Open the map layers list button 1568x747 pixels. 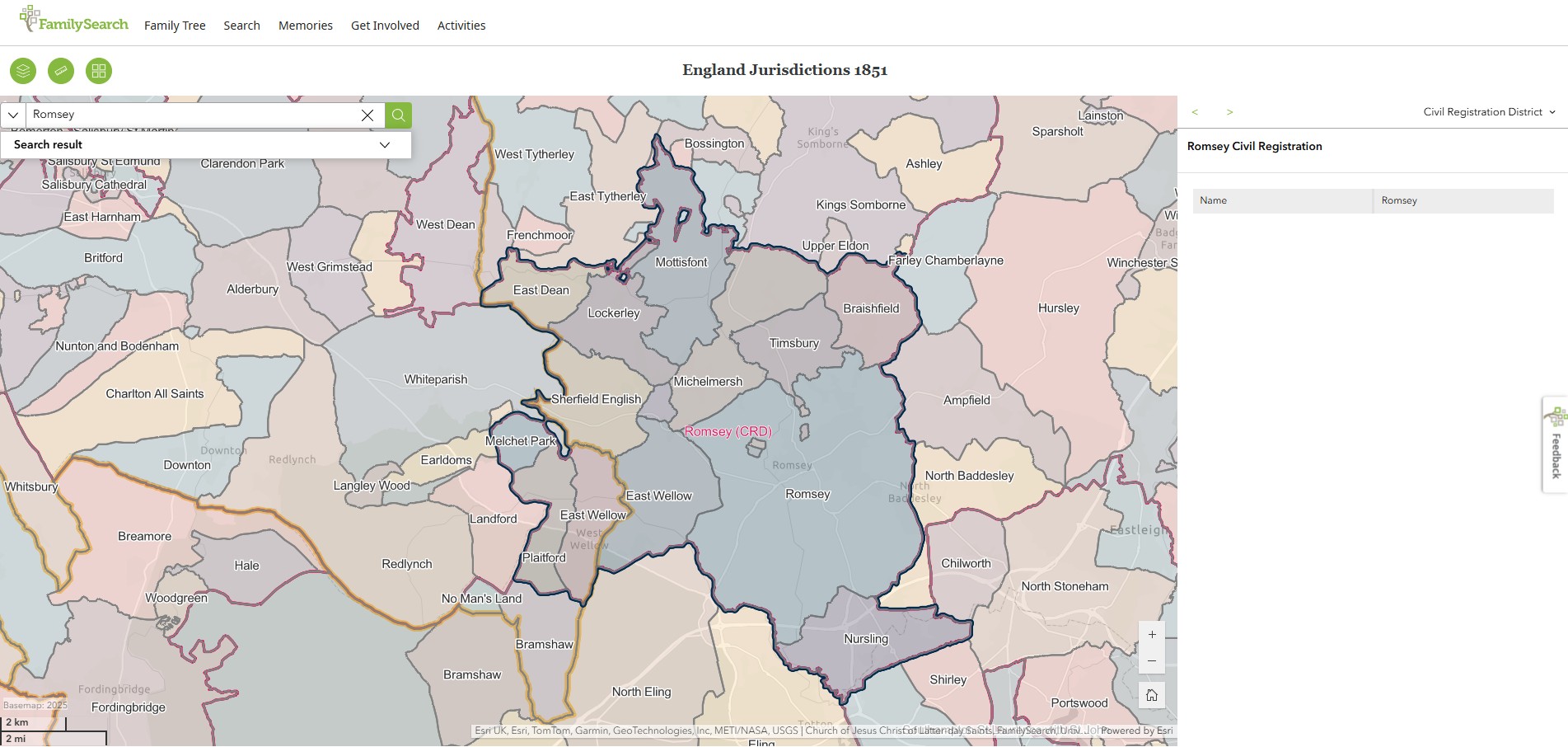click(23, 71)
